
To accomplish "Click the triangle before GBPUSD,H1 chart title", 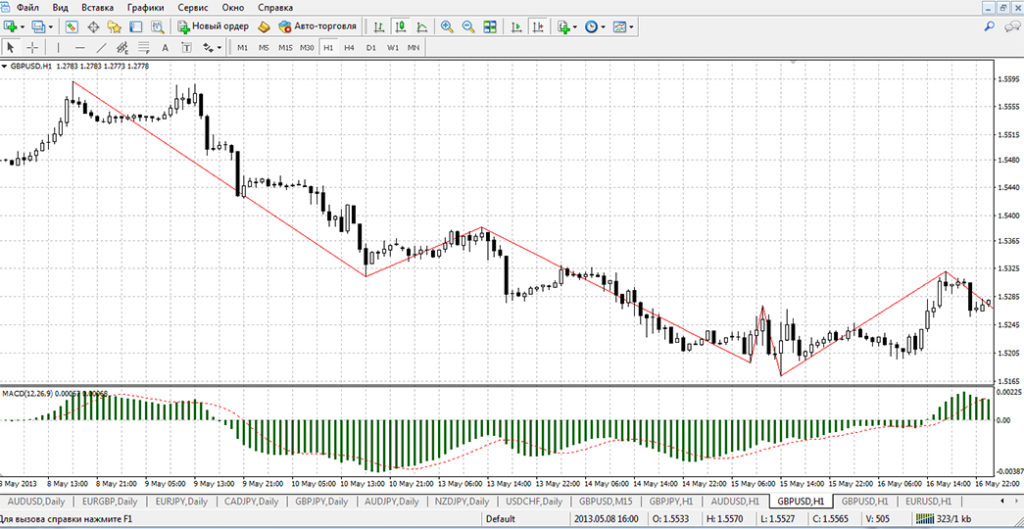I will pyautogui.click(x=5, y=66).
